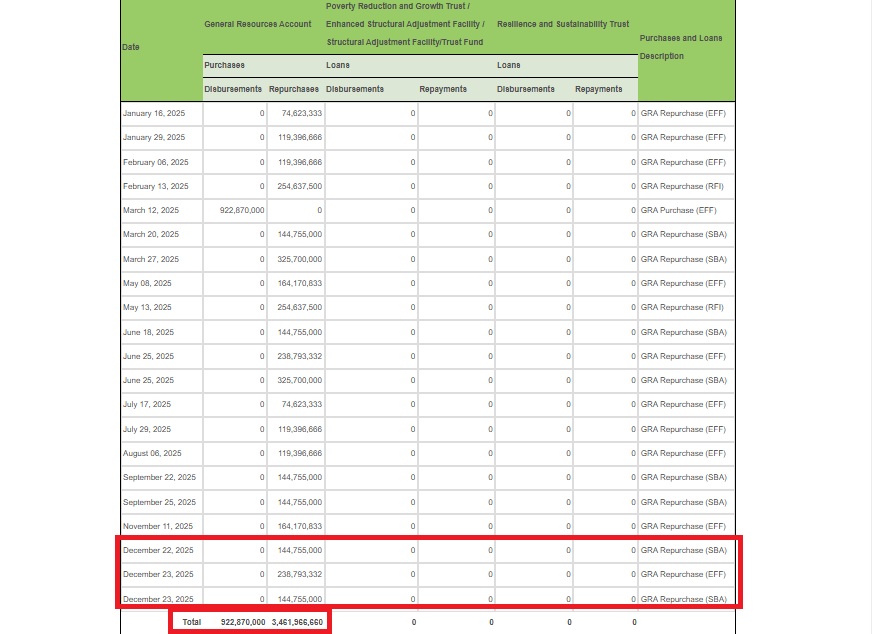The height and width of the screenshot is (634, 872).
Task: Click the February 13, 2025 date cell
Action: [x=155, y=186]
